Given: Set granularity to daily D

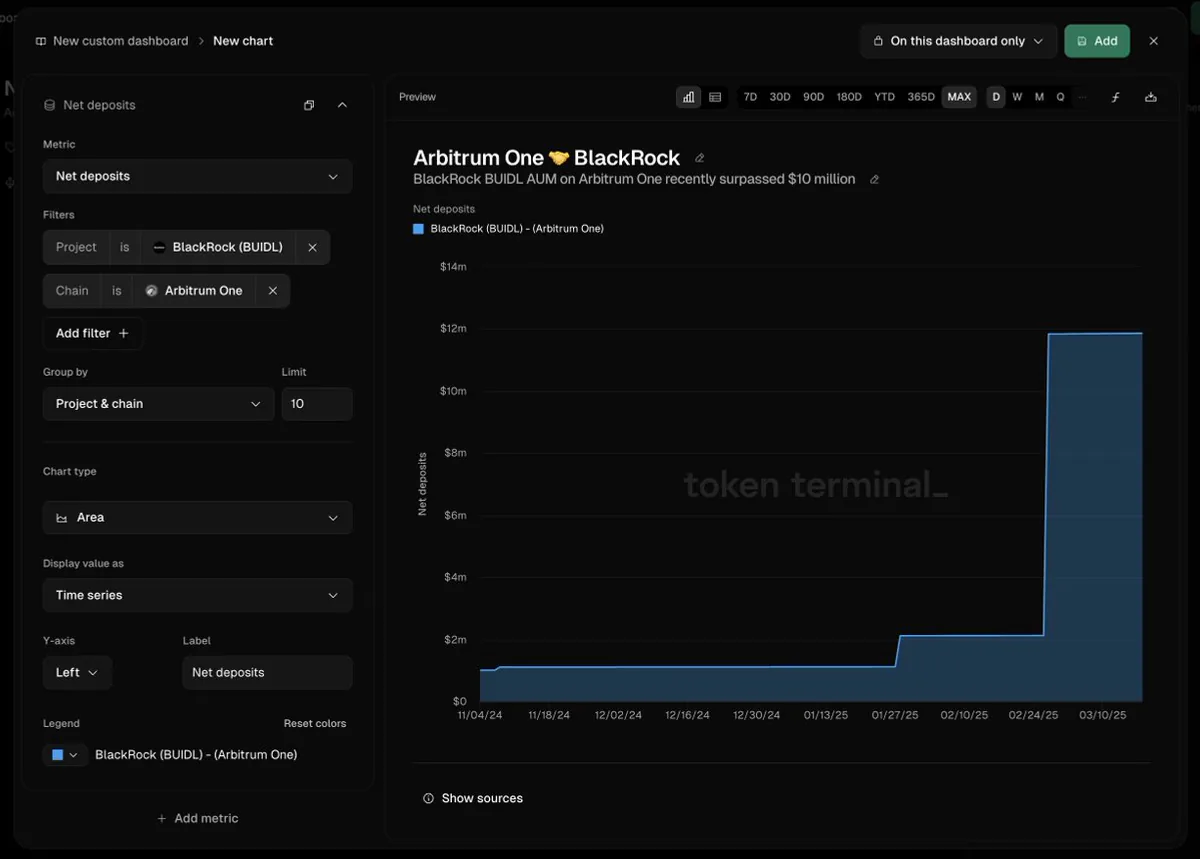Looking at the screenshot, I should click(996, 97).
